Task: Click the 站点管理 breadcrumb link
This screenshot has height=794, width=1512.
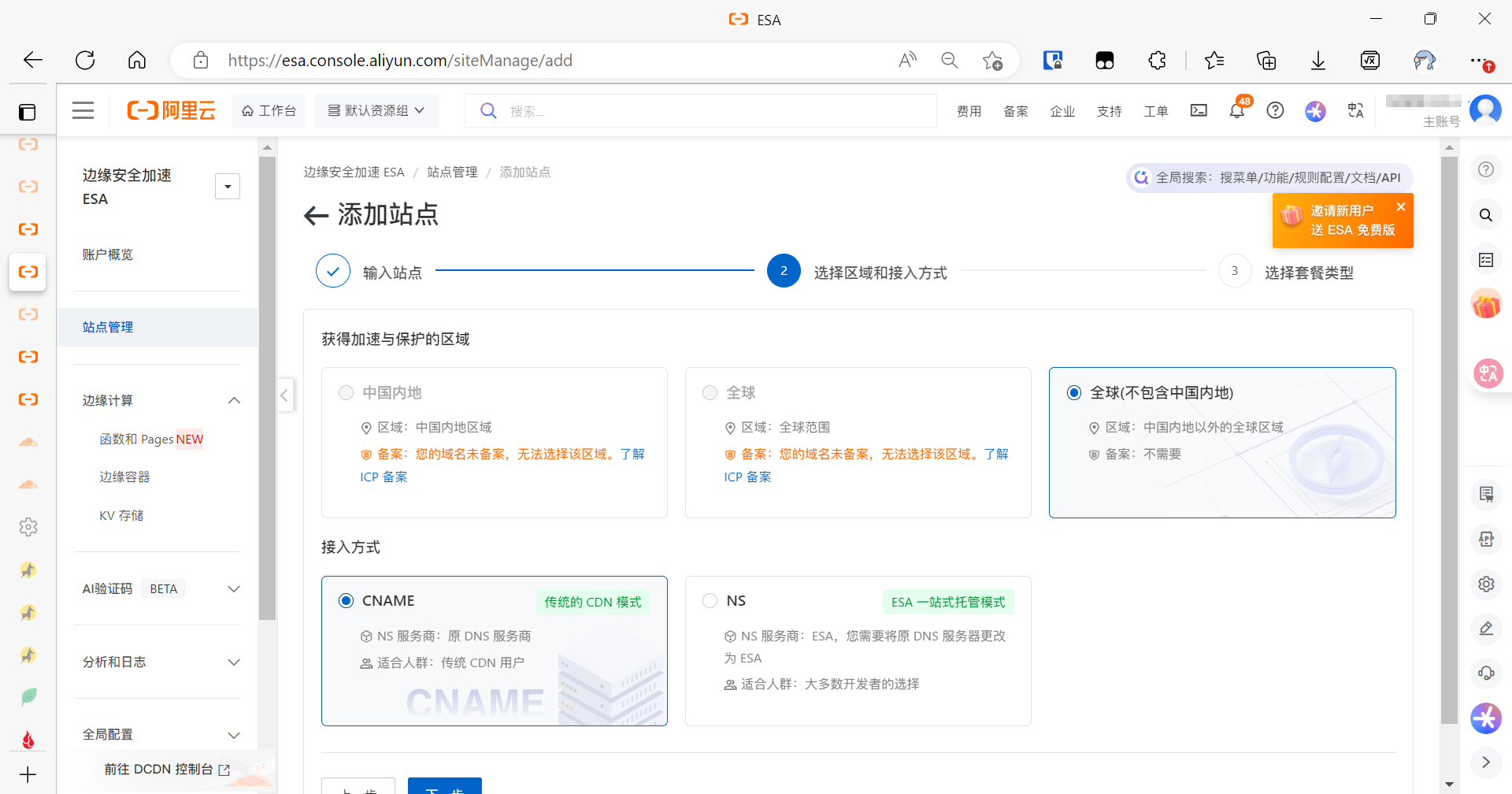Action: point(452,173)
